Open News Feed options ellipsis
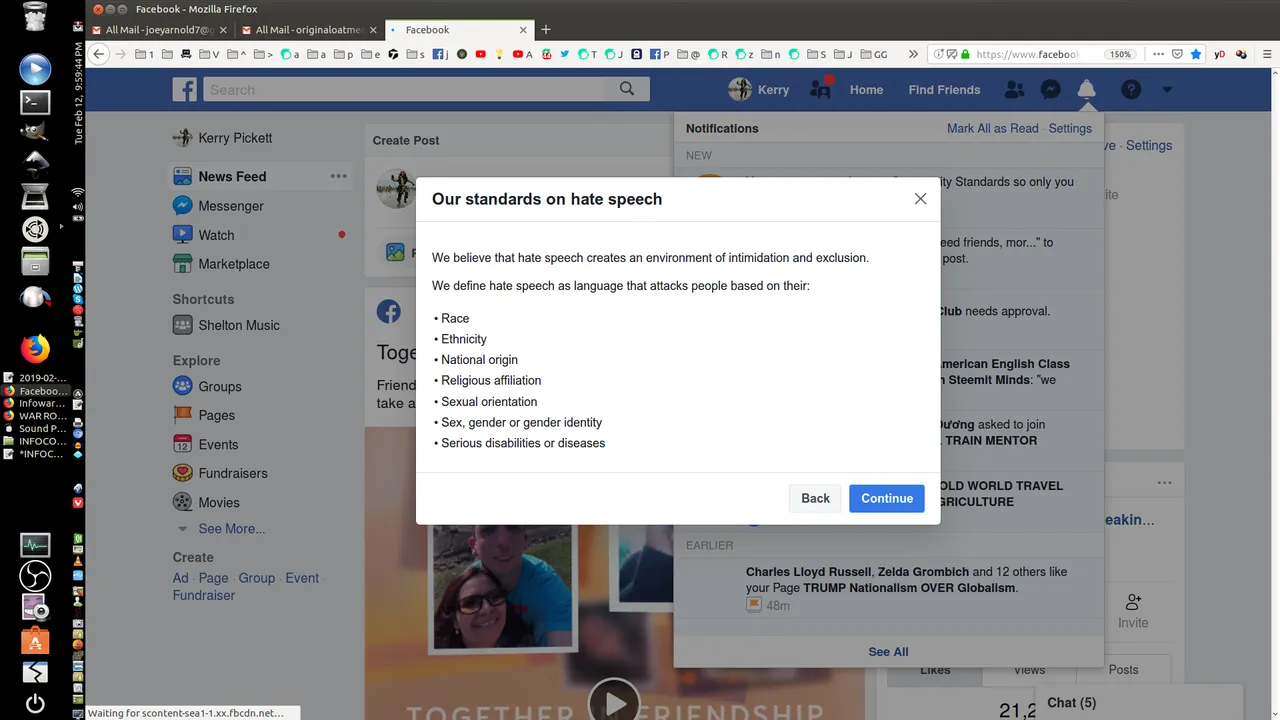Viewport: 1280px width, 720px height. [339, 176]
